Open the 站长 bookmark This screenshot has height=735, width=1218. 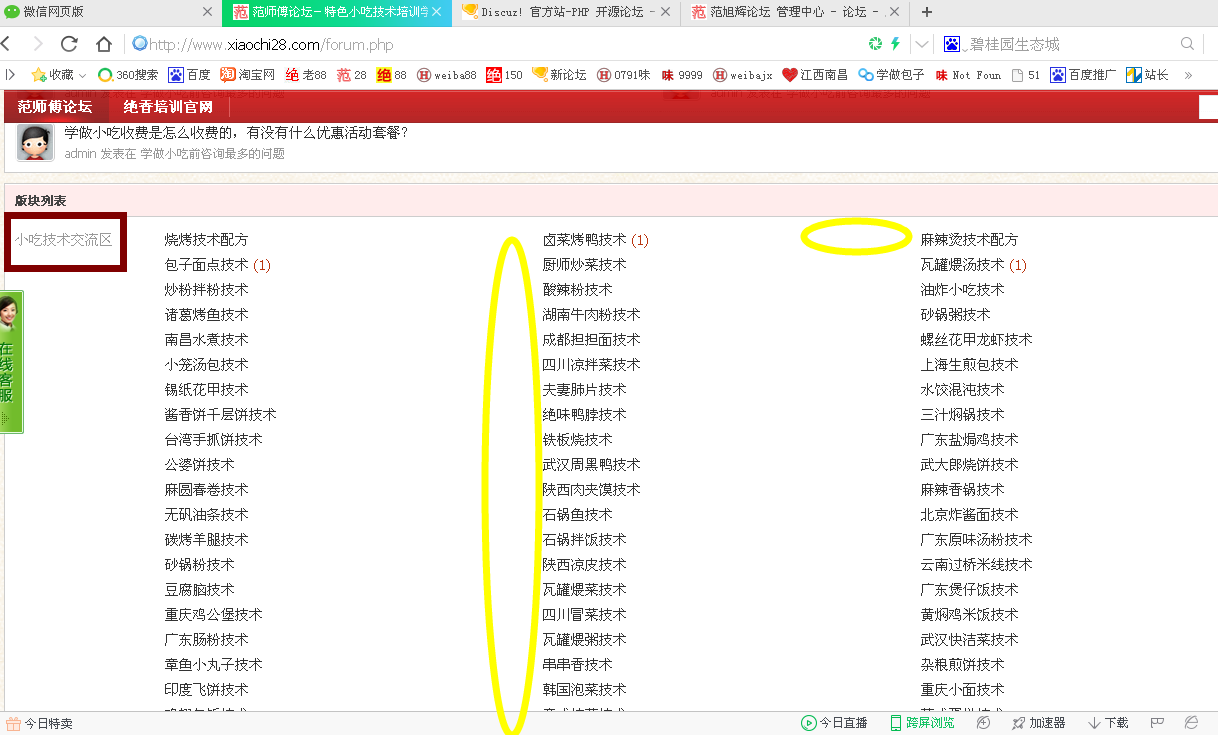pos(1146,75)
